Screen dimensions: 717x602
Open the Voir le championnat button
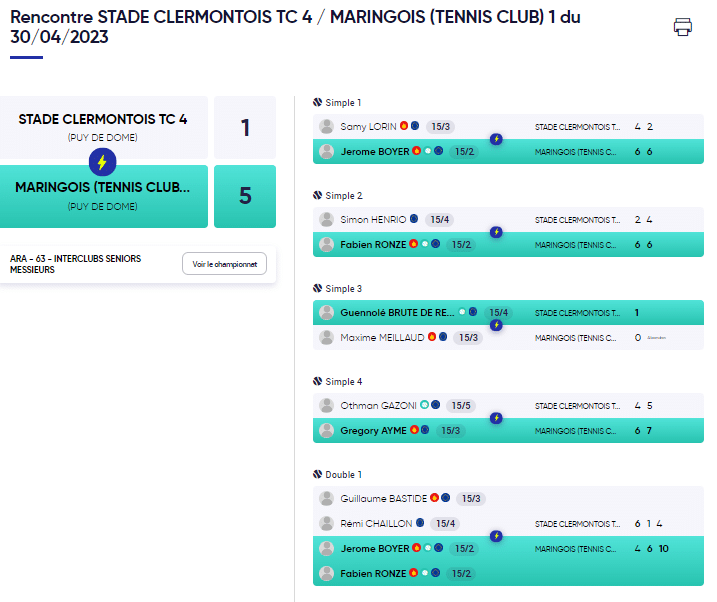click(x=225, y=264)
